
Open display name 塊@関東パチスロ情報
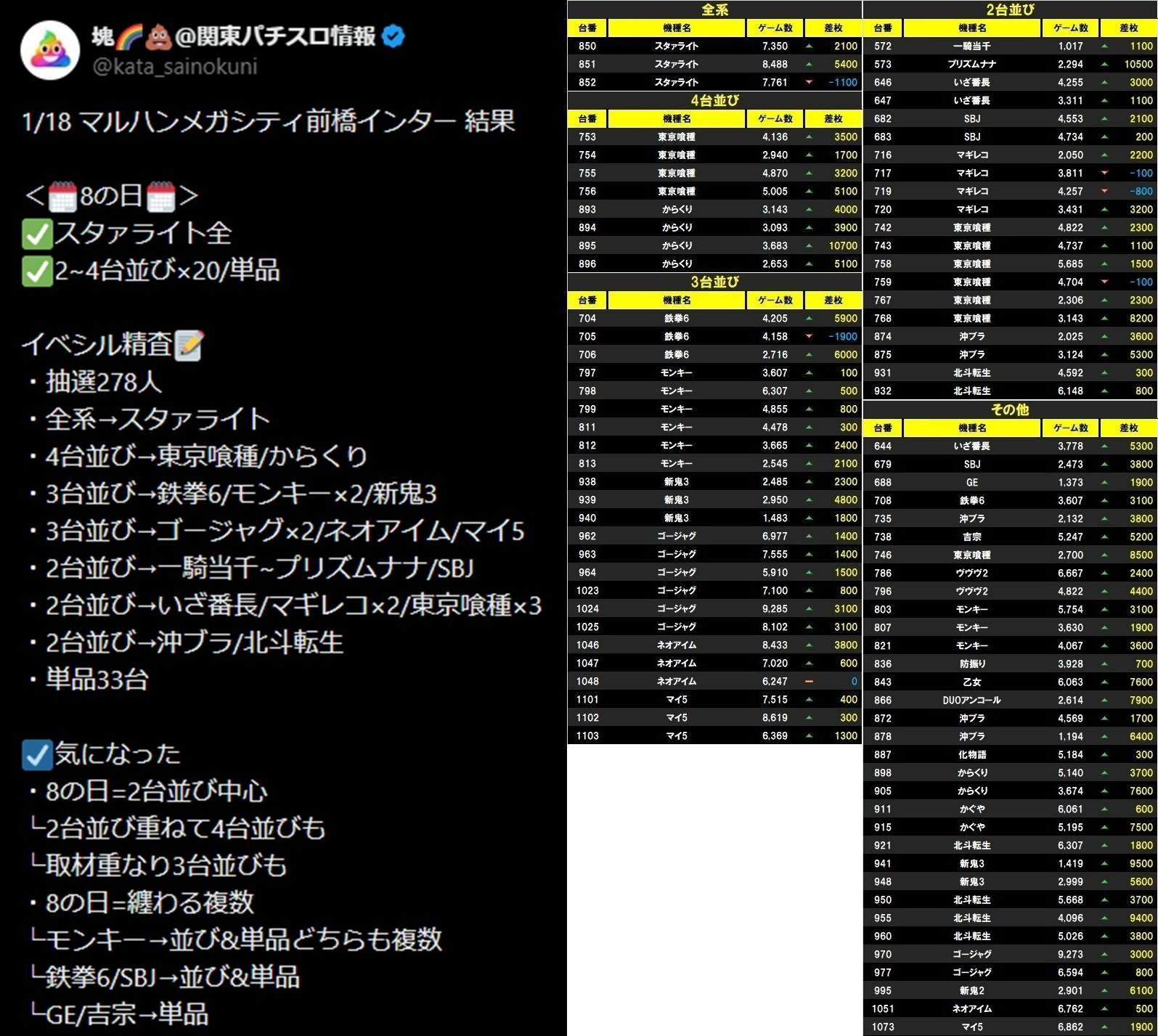pyautogui.click(x=234, y=36)
